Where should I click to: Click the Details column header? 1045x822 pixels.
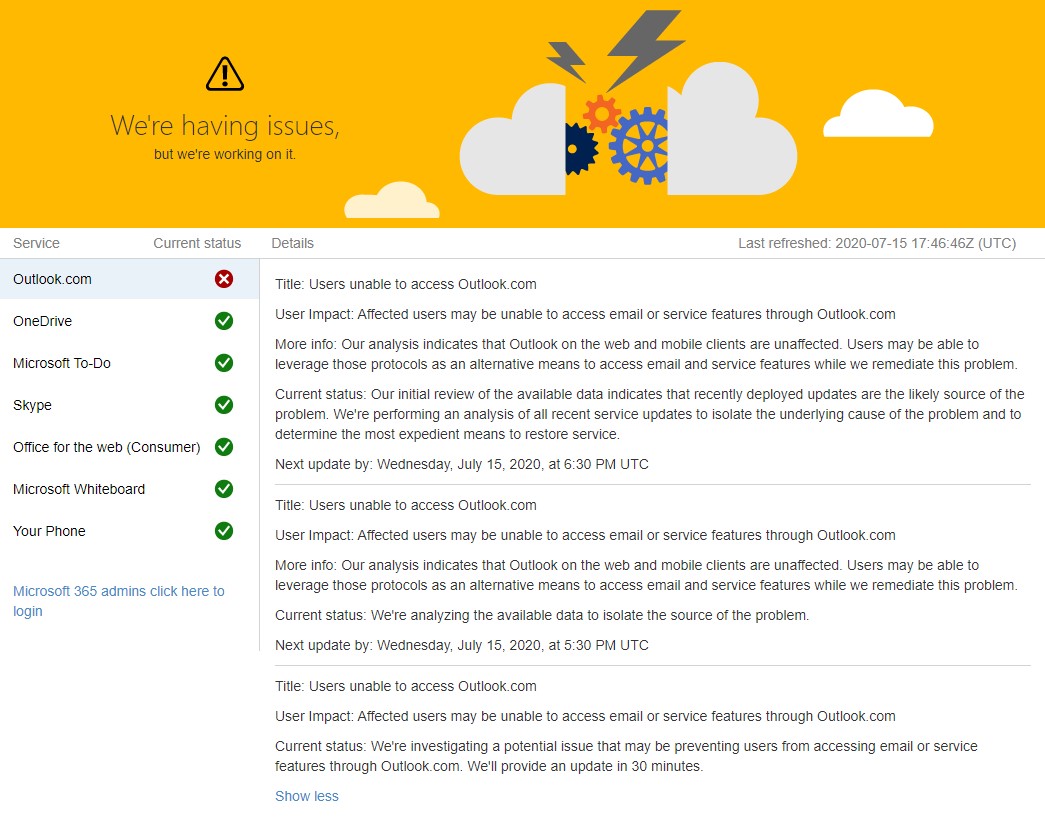click(293, 243)
